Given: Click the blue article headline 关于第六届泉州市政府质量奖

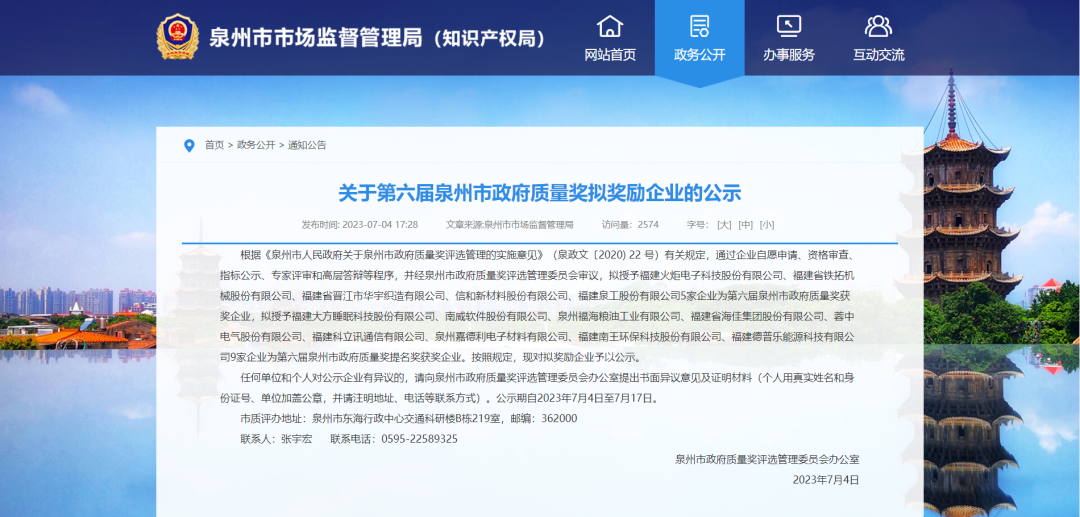Looking at the screenshot, I should [539, 193].
